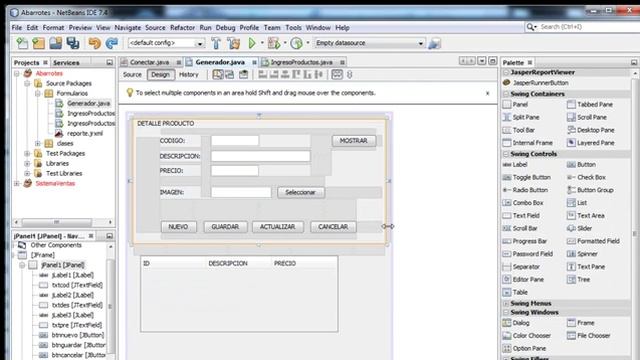Toggle Change Vertical Resizability button
The image size is (640, 360).
pos(349,75)
